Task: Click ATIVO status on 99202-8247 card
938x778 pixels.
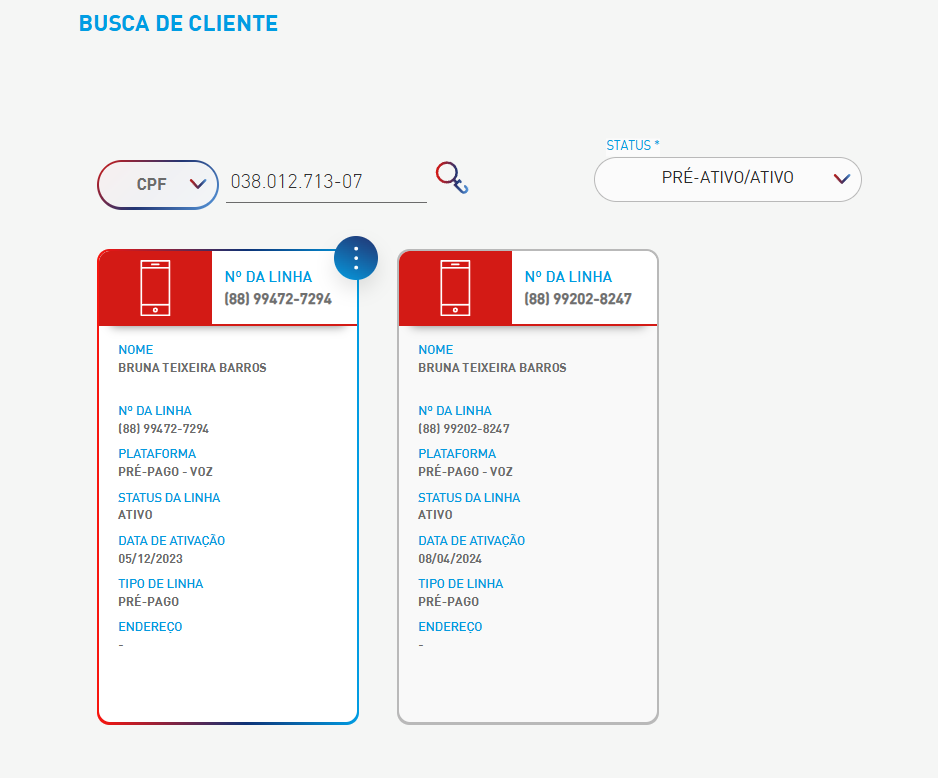Action: (436, 515)
